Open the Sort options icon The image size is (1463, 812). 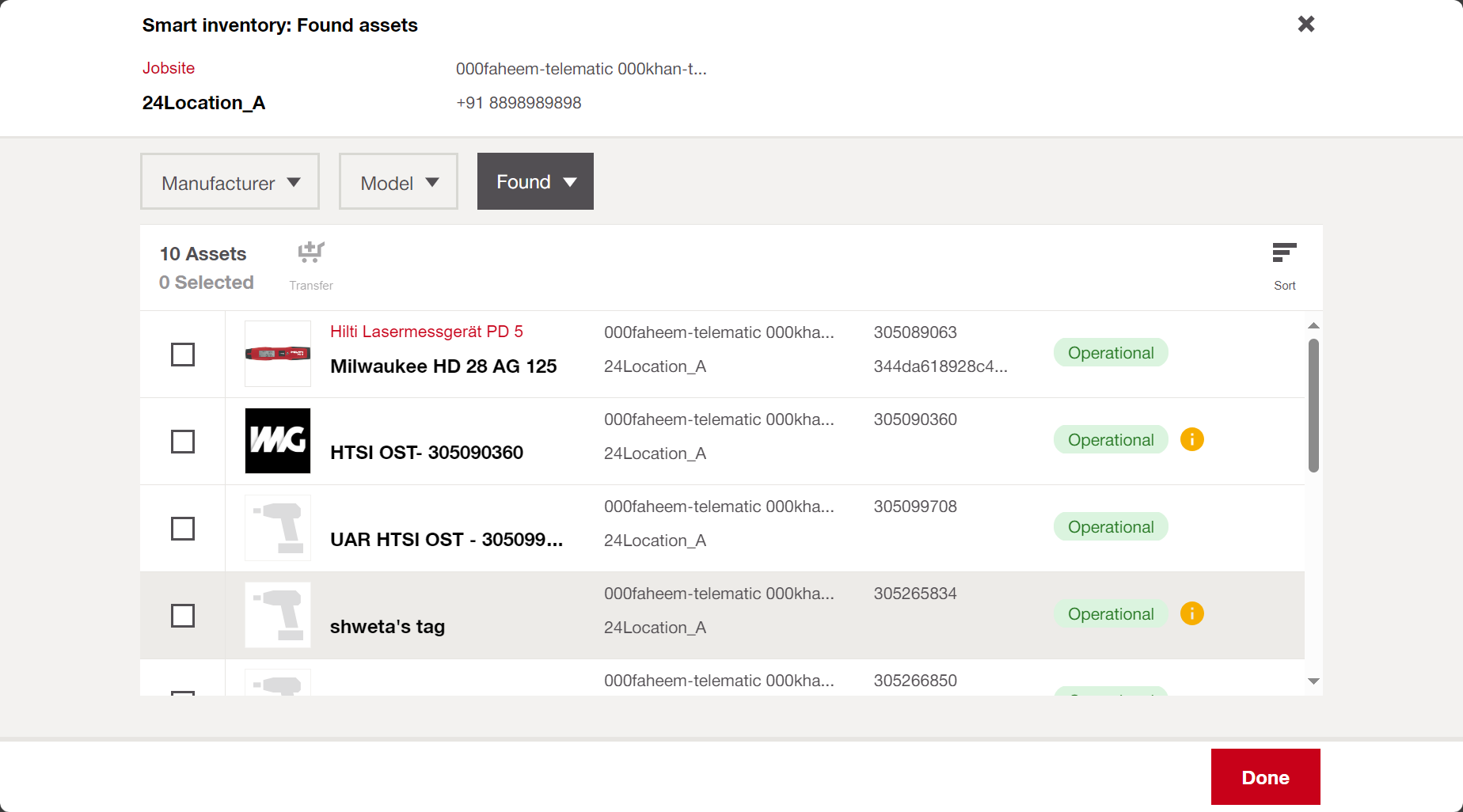pos(1284,253)
